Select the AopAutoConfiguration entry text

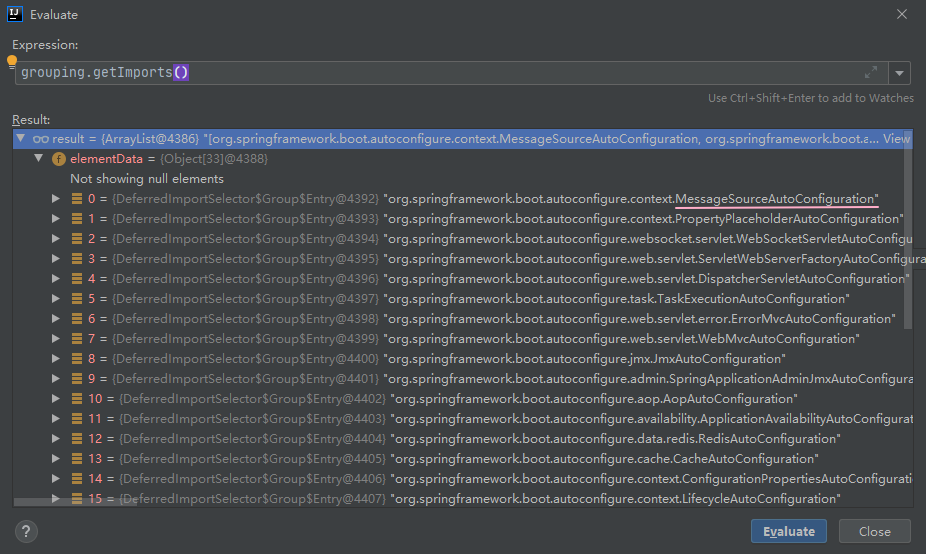pos(594,399)
